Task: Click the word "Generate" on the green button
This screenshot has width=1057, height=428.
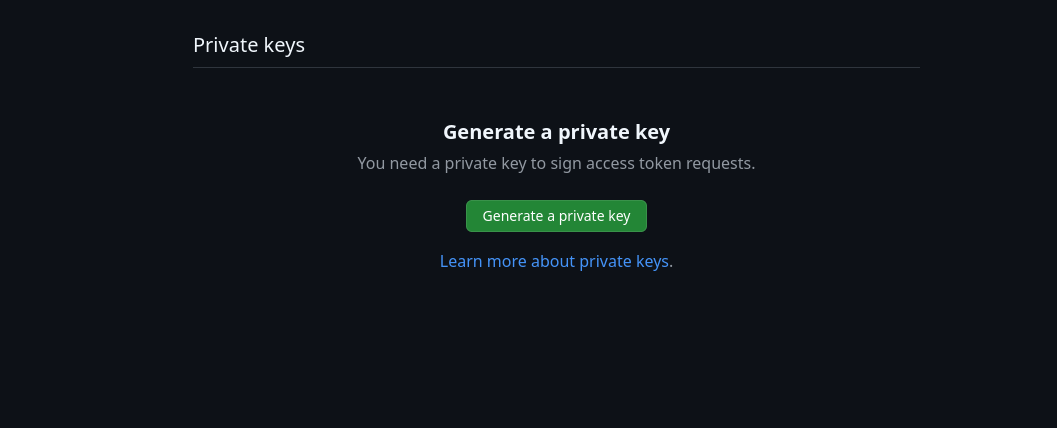Action: tap(513, 216)
